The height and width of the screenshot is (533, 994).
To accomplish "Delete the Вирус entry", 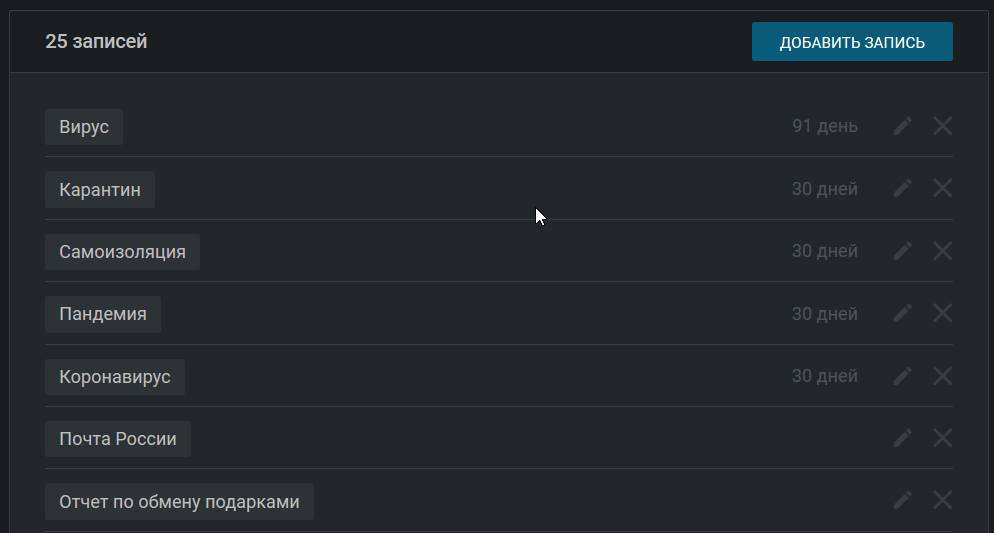I will coord(942,126).
